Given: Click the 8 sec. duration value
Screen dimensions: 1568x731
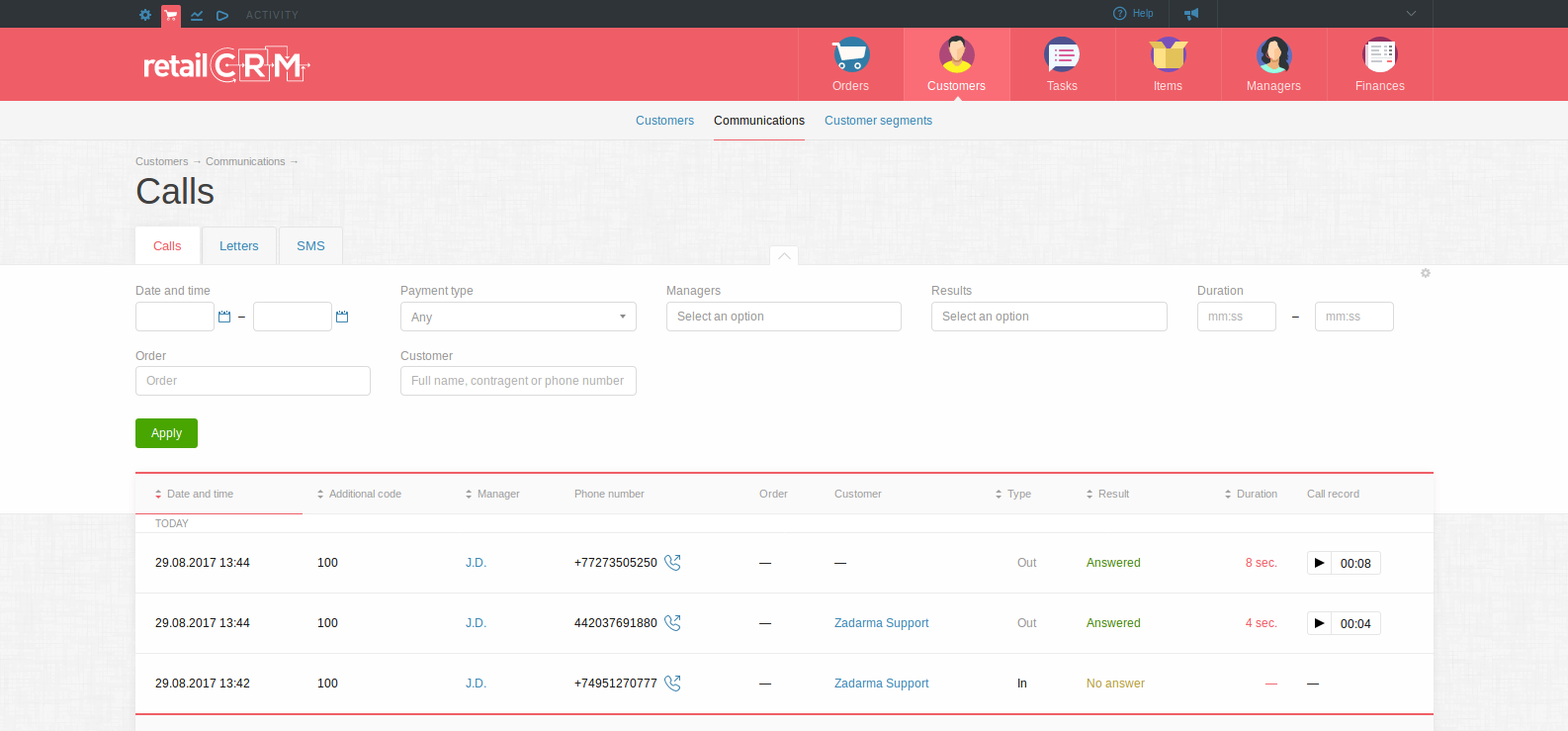Looking at the screenshot, I should pyautogui.click(x=1262, y=563).
